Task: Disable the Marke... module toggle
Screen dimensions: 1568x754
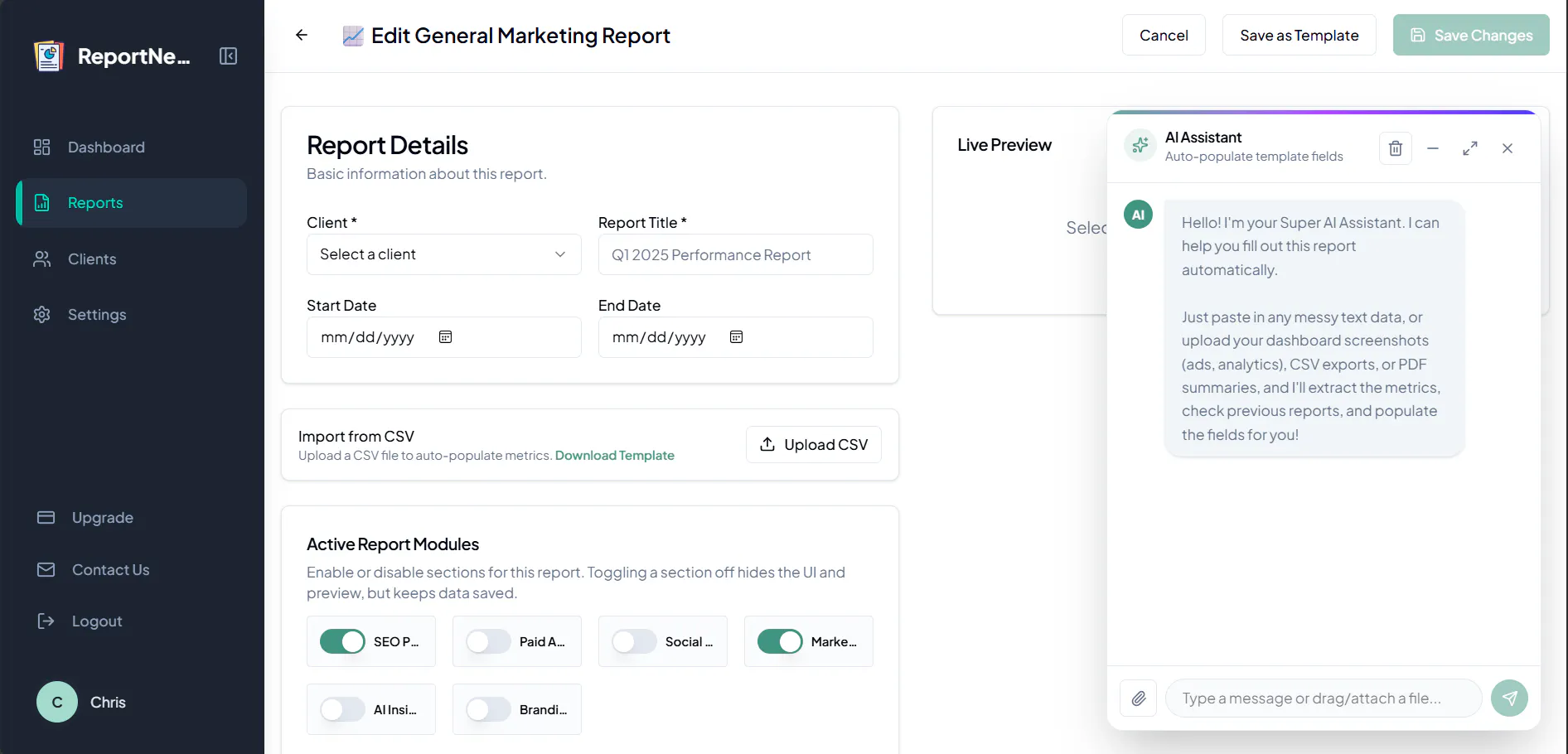Action: pyautogui.click(x=780, y=642)
